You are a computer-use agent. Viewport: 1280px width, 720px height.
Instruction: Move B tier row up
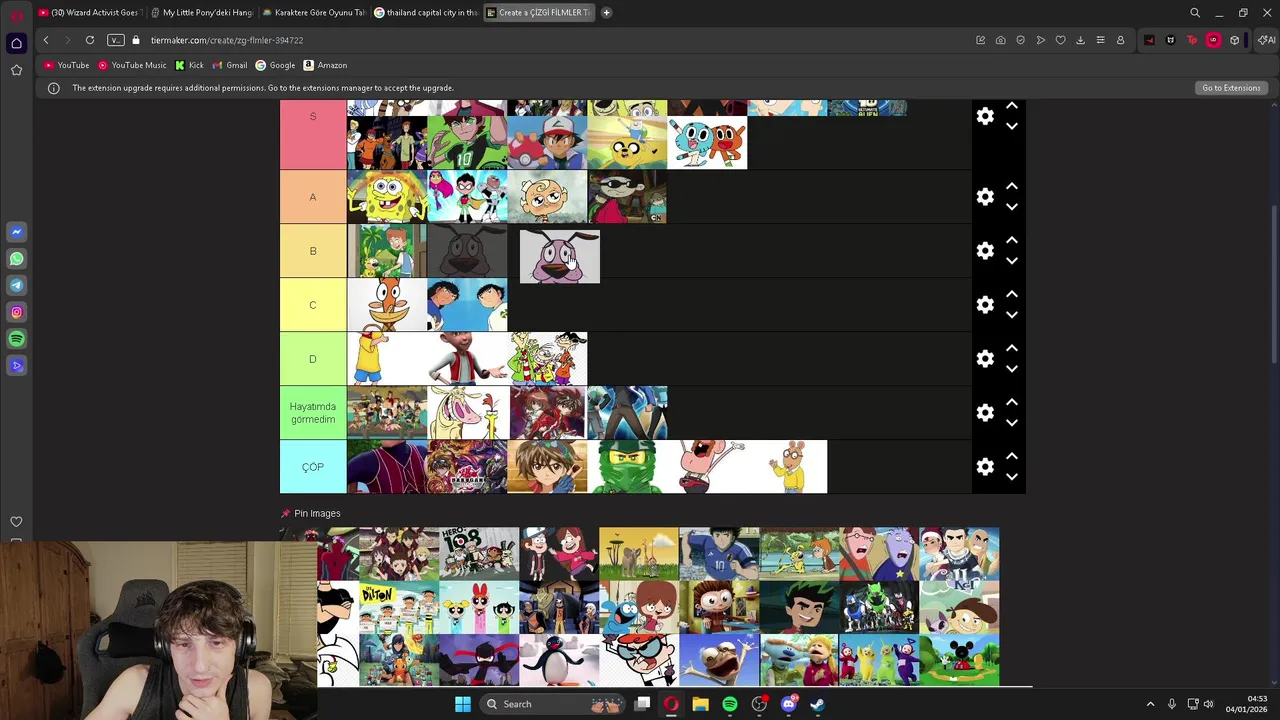pyautogui.click(x=1012, y=240)
